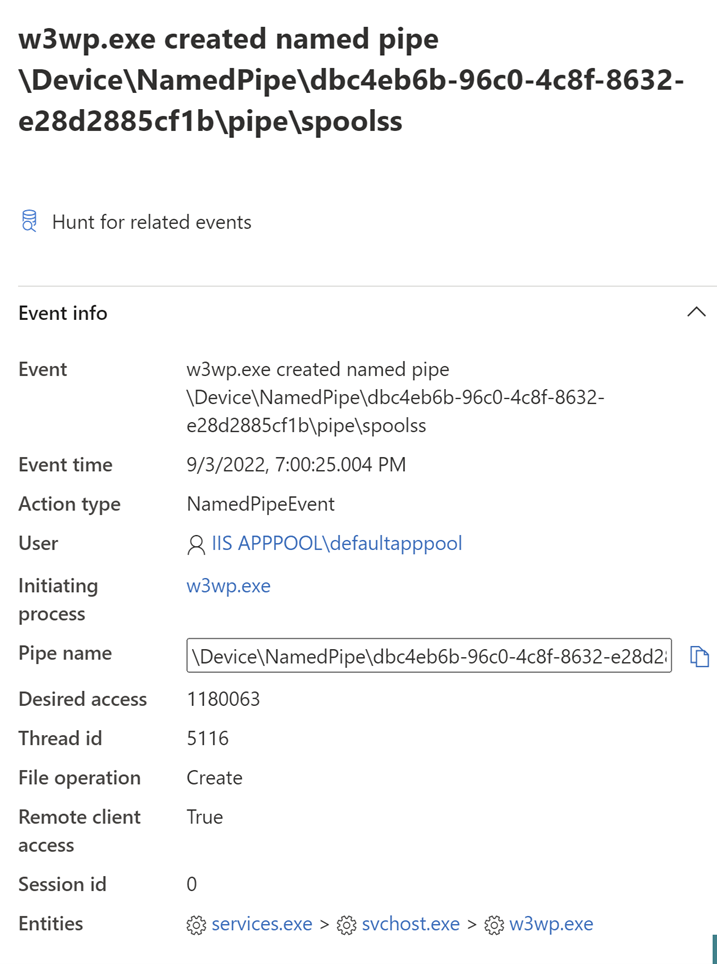The width and height of the screenshot is (717, 964).
Task: Click the Event info section header
Action: (63, 313)
